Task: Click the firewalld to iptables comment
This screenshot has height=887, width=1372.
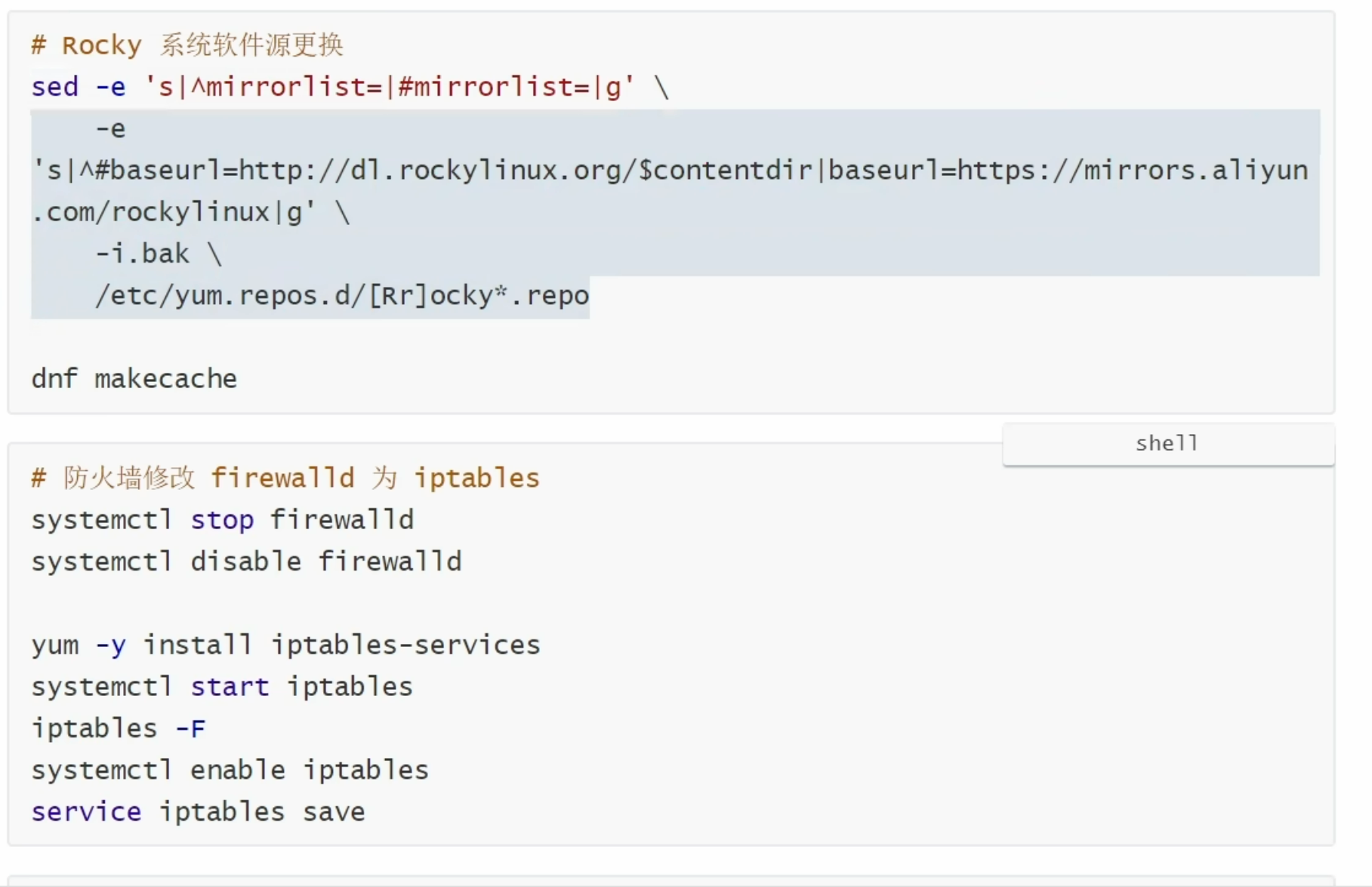Action: [285, 478]
